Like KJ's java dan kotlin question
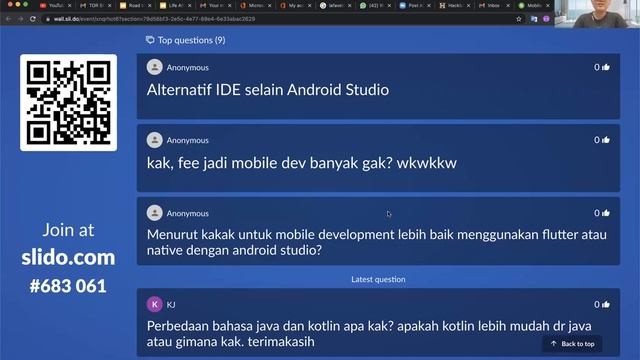Screen dimensions: 640x360 [606, 304]
